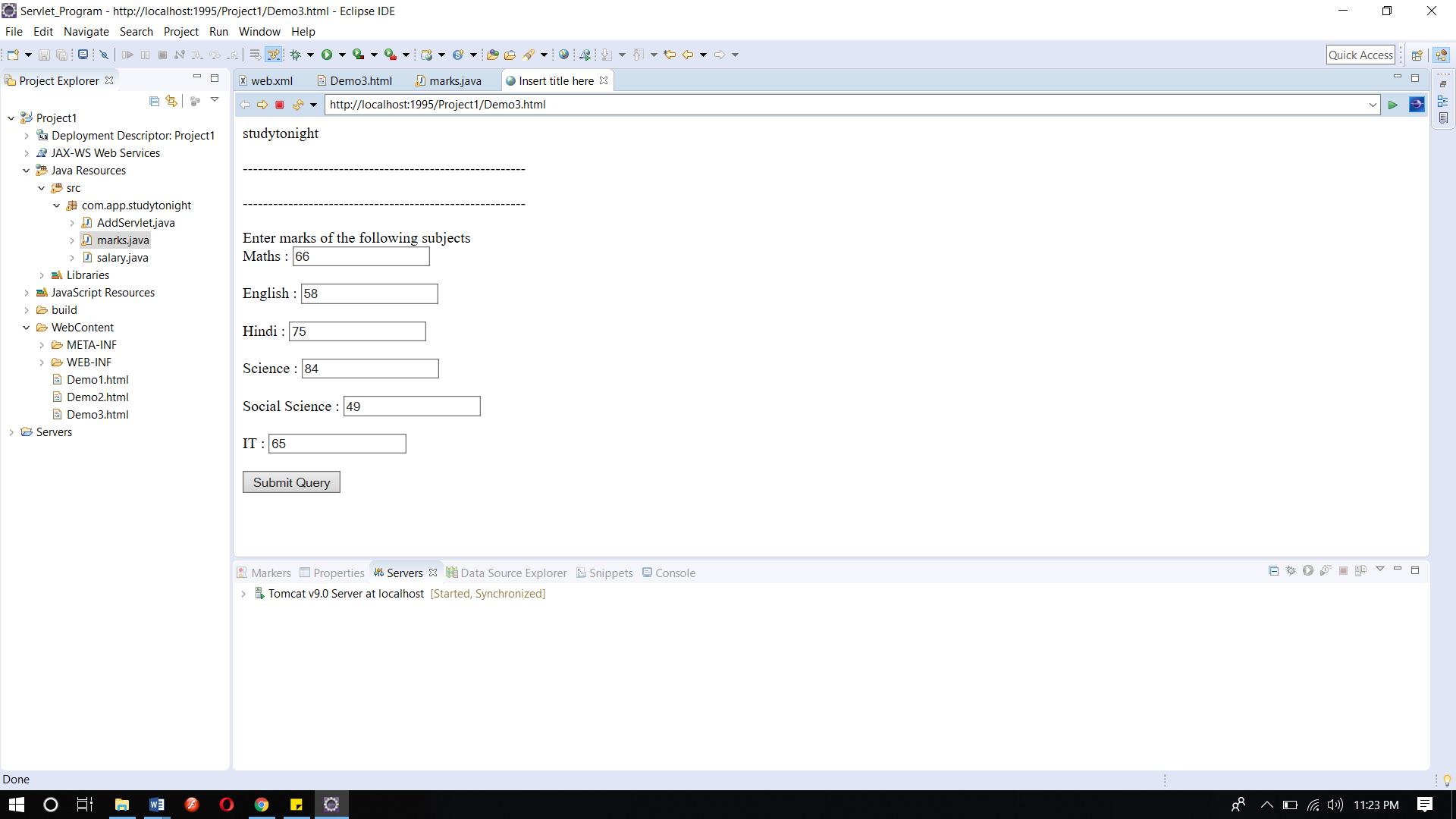Click the Open Perspective icon near Quick Access
The height and width of the screenshot is (819, 1456).
coord(1416,55)
